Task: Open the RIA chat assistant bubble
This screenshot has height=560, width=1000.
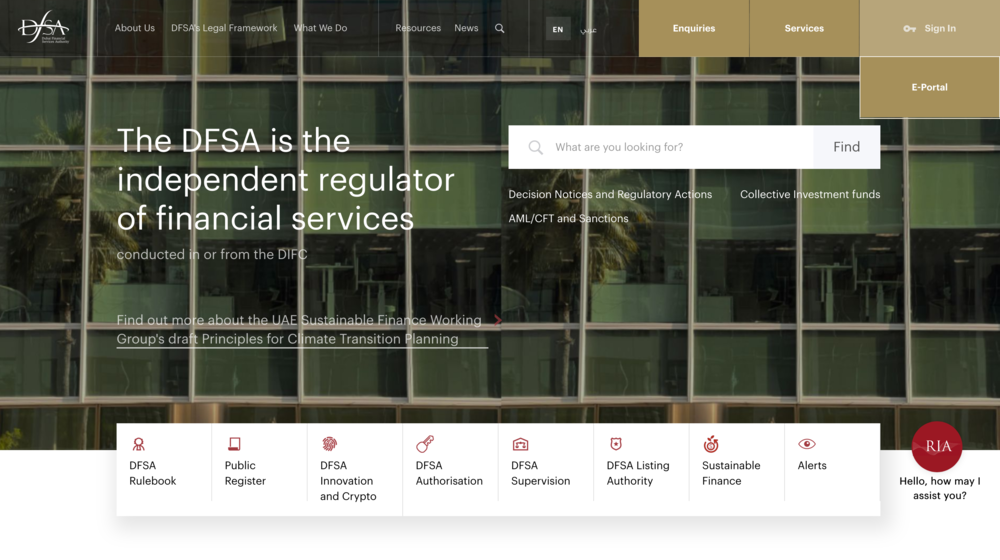Action: pyautogui.click(x=936, y=446)
